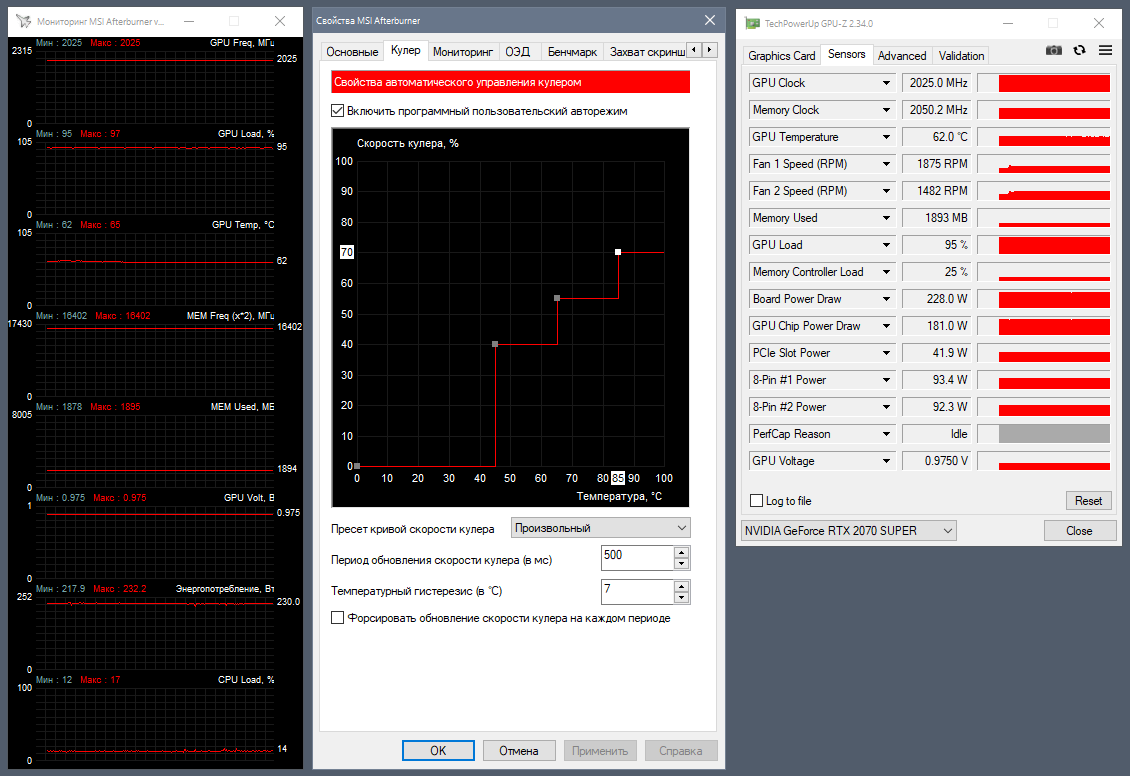Open the GPU-Z Validation tab
Screen dimensions: 1130x776
coord(961,55)
